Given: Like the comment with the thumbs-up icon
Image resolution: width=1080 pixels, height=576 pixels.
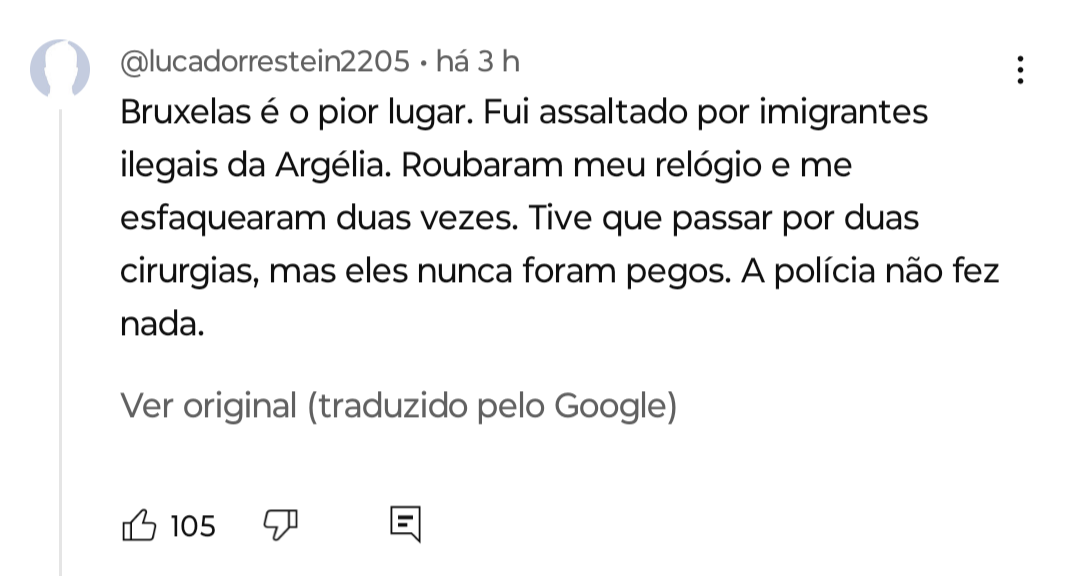Looking at the screenshot, I should click(139, 524).
